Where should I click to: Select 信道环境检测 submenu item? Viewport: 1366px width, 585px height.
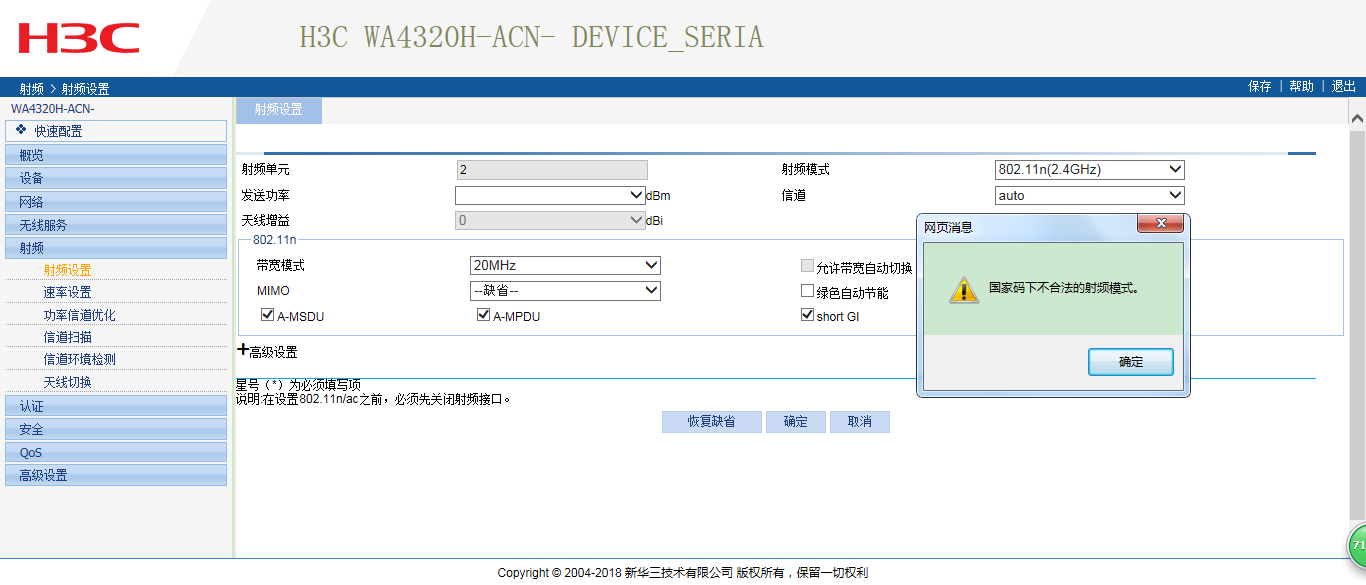point(79,359)
